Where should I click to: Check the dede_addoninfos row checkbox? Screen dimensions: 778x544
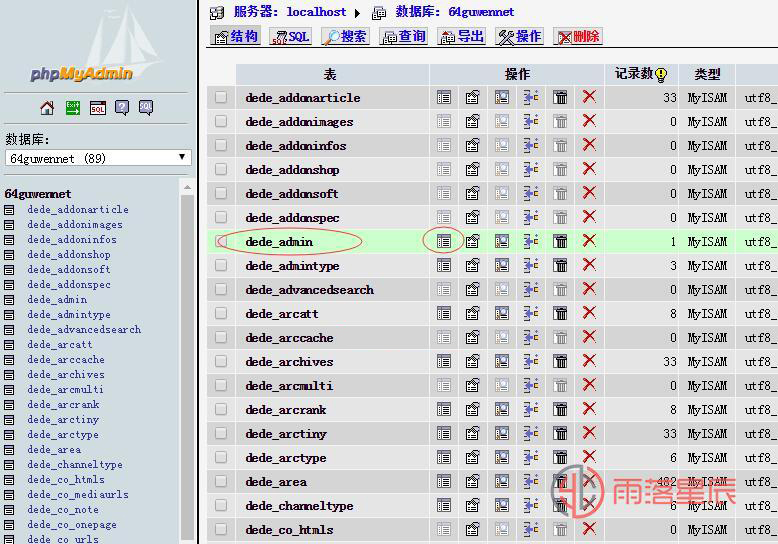click(221, 145)
